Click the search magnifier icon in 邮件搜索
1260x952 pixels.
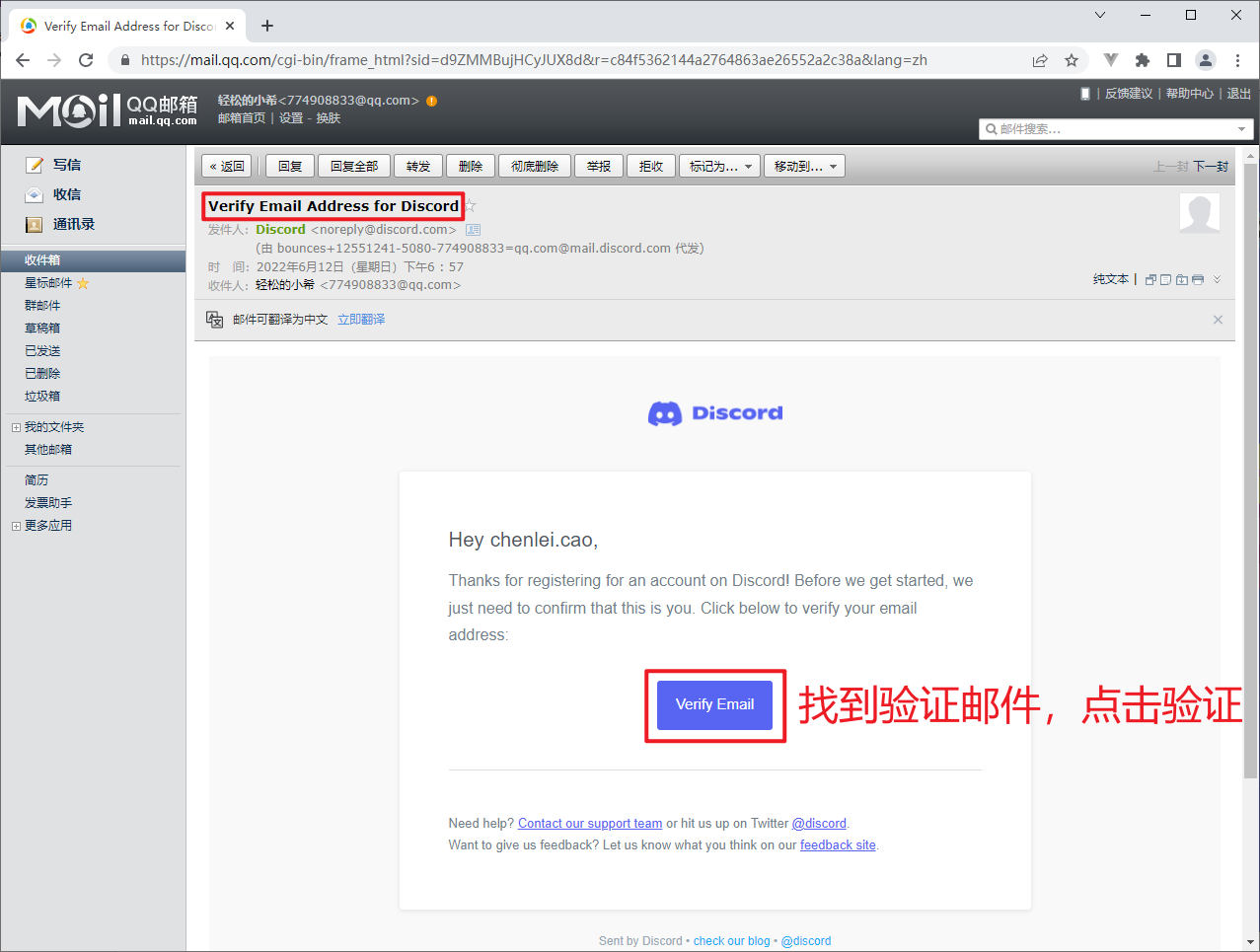click(x=991, y=129)
